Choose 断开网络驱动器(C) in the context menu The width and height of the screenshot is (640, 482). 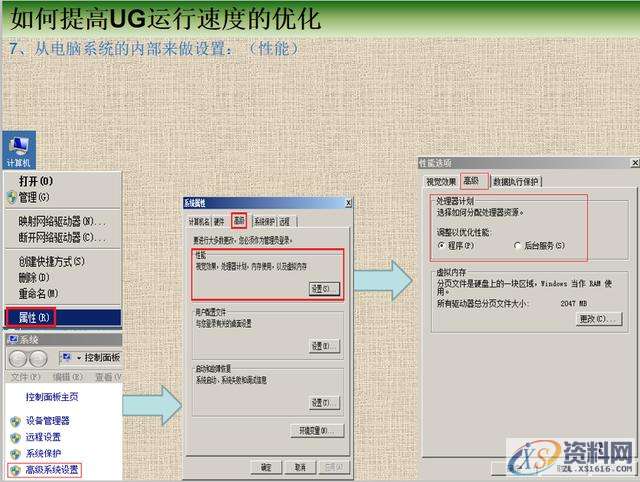pyautogui.click(x=63, y=237)
